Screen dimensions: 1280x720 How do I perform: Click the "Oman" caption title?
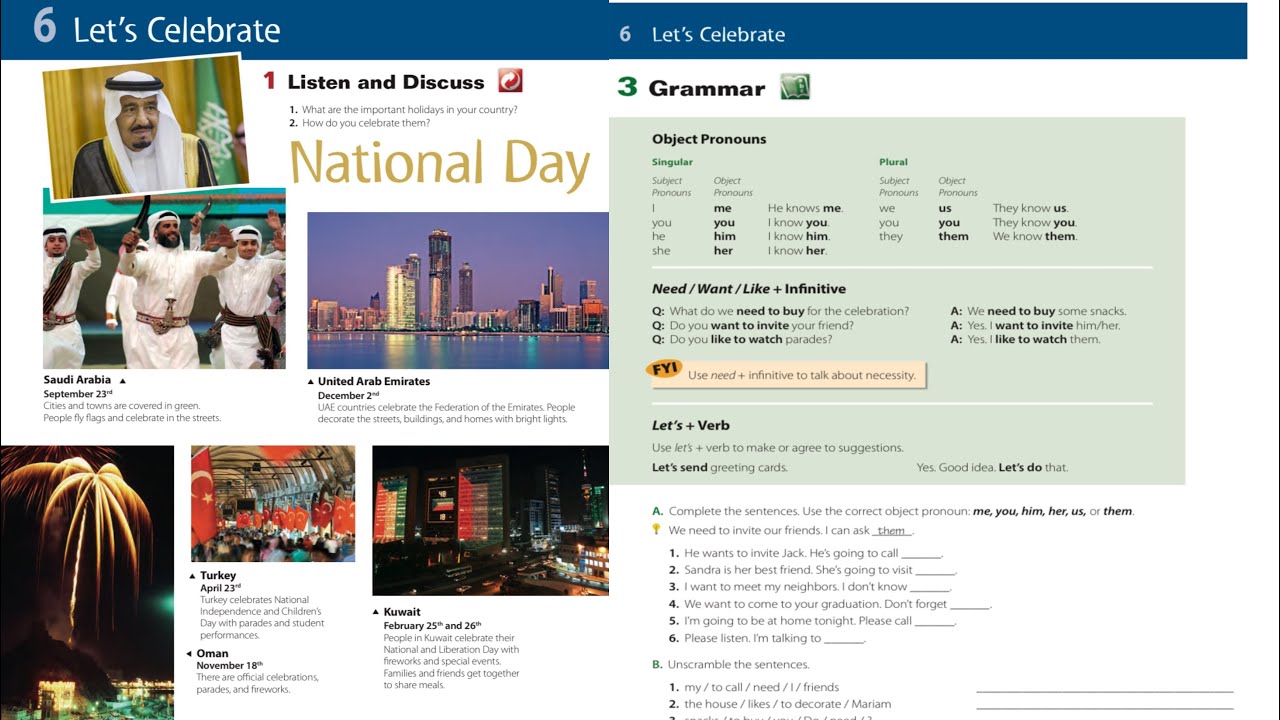pyautogui.click(x=212, y=654)
